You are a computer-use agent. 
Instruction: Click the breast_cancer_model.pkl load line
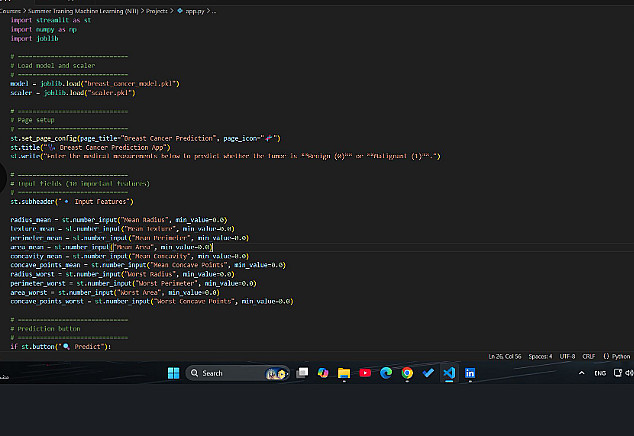(x=95, y=83)
